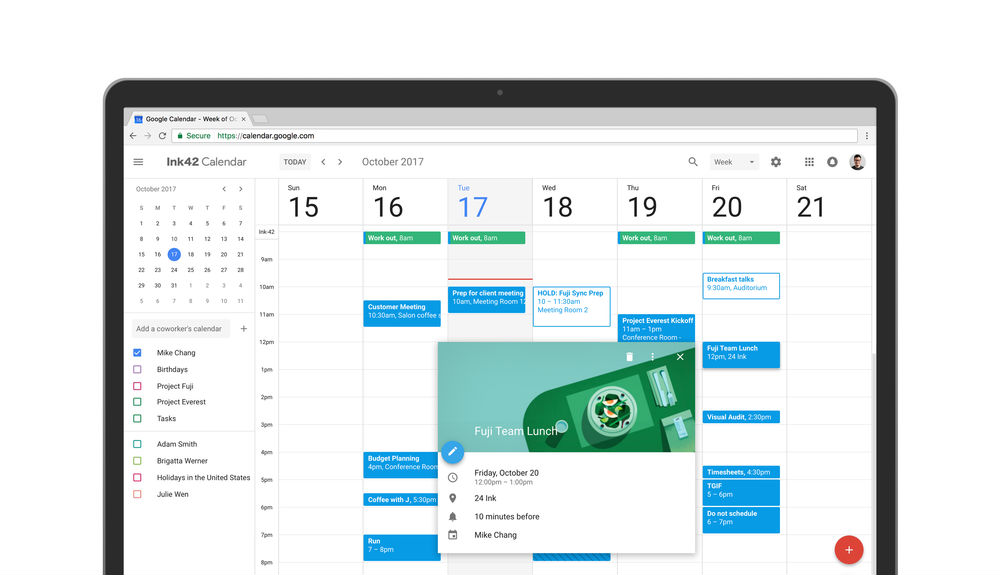Image resolution: width=1000 pixels, height=575 pixels.
Task: Open event options three-dot menu
Action: pyautogui.click(x=653, y=357)
